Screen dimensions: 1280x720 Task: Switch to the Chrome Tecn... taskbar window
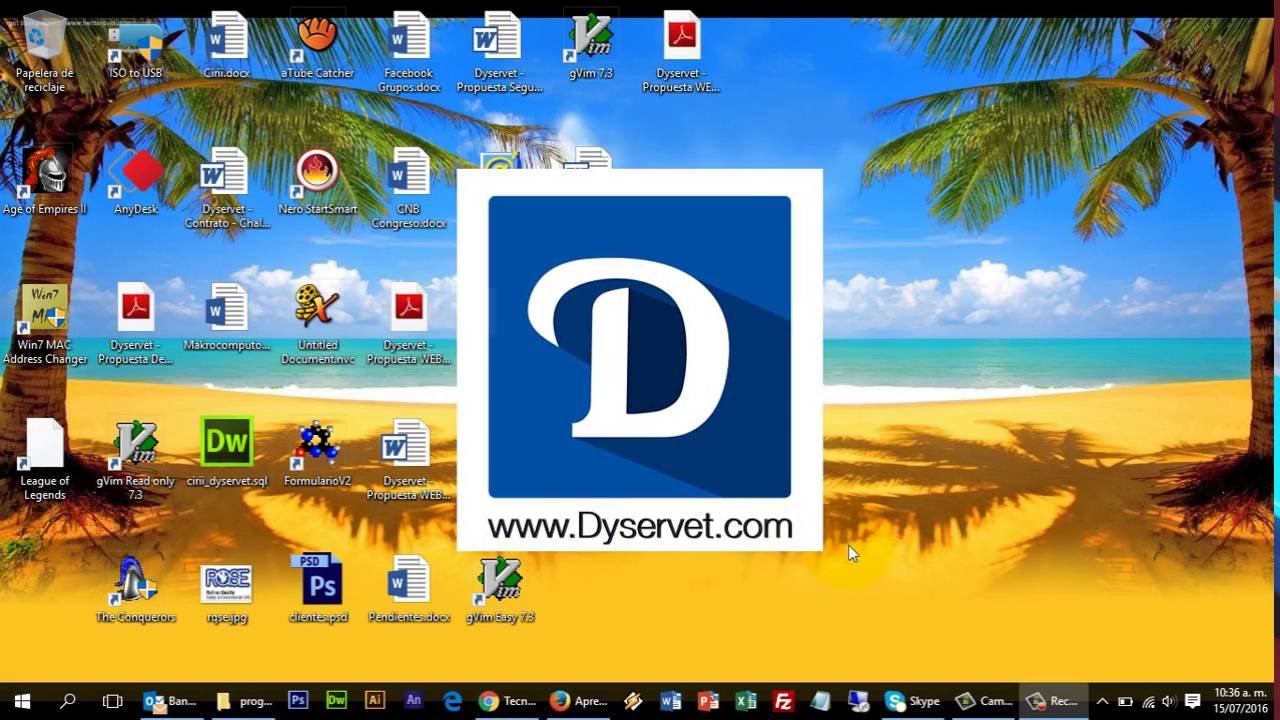click(x=508, y=701)
